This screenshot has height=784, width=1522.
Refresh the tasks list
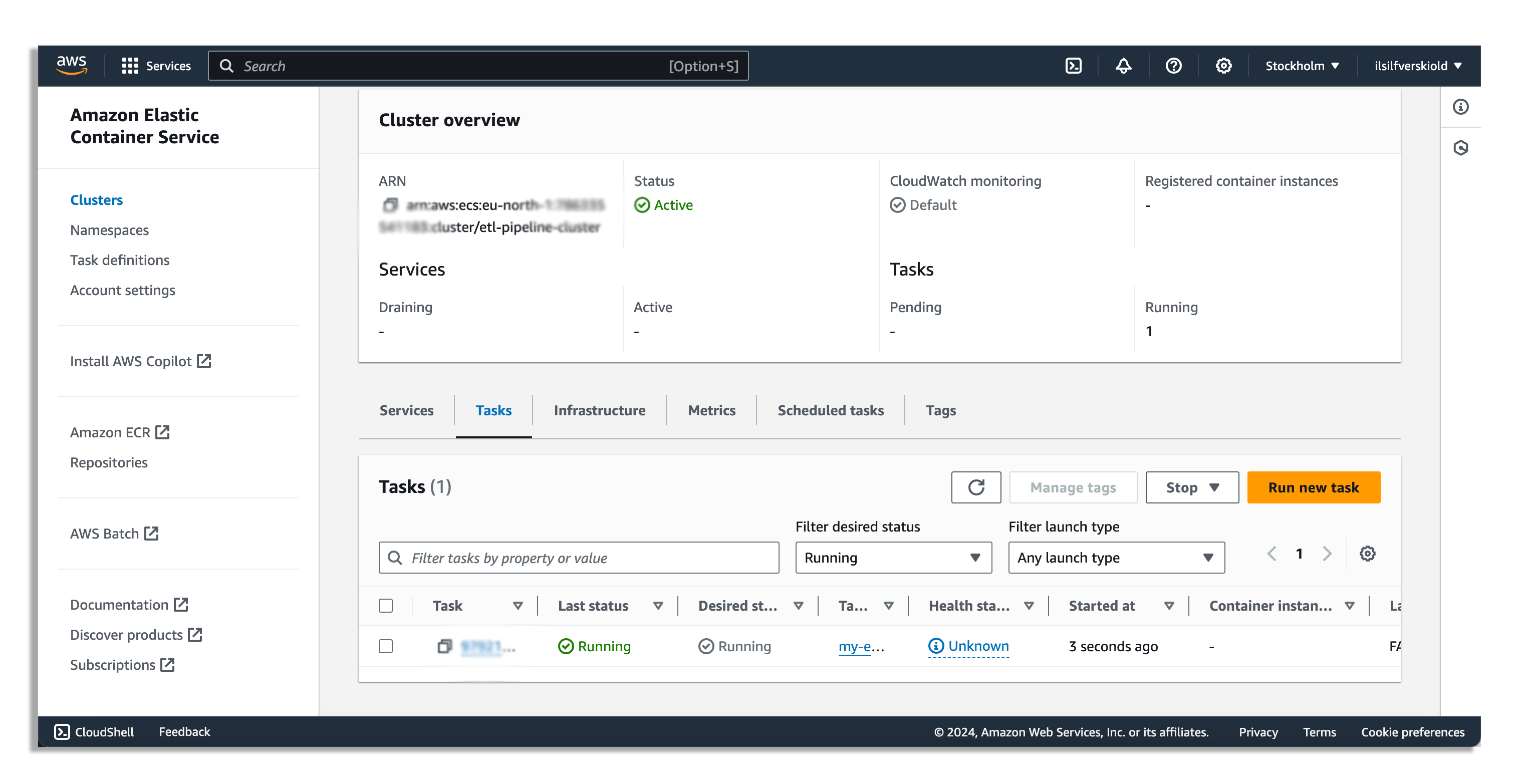(976, 487)
